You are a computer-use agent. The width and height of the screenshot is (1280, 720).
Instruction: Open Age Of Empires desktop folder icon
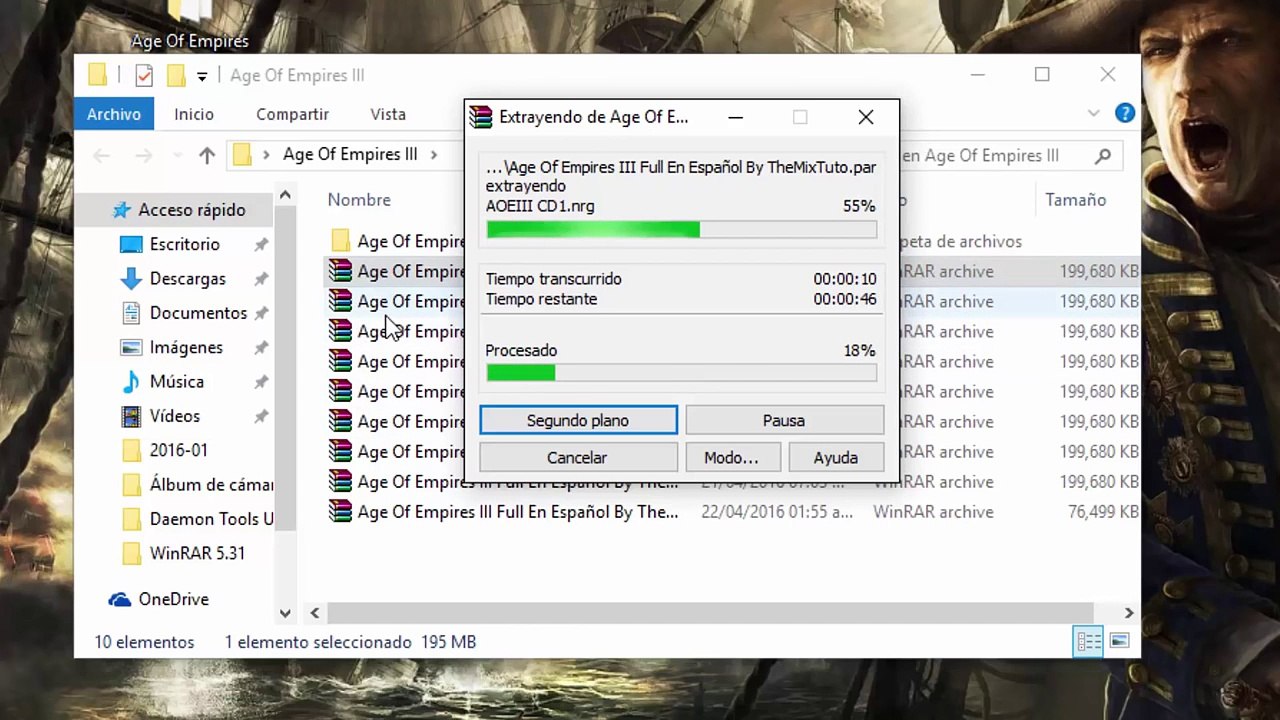(x=190, y=25)
